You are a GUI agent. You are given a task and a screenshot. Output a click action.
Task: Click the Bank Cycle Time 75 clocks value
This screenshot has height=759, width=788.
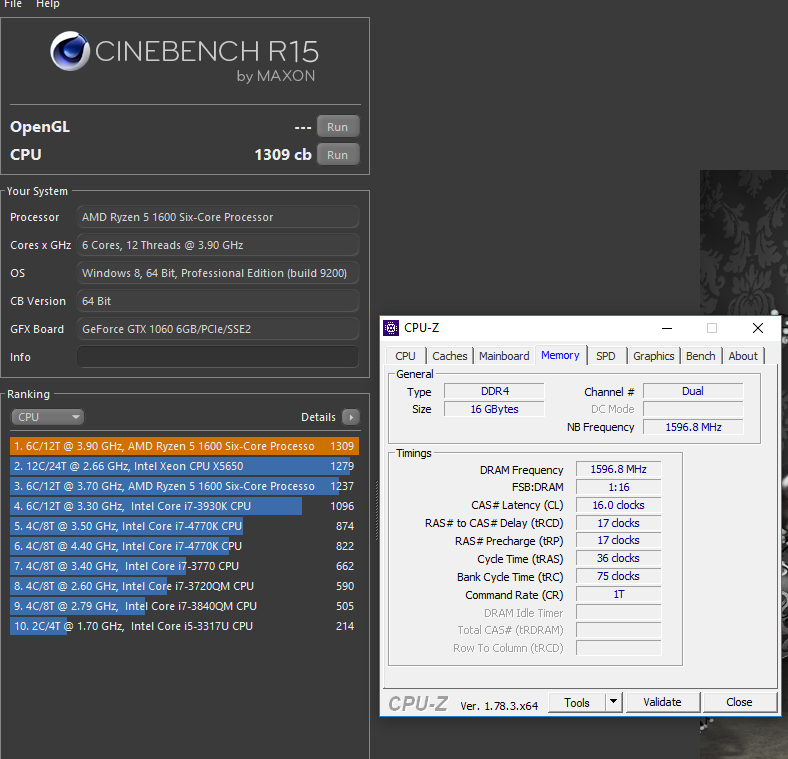pos(619,576)
